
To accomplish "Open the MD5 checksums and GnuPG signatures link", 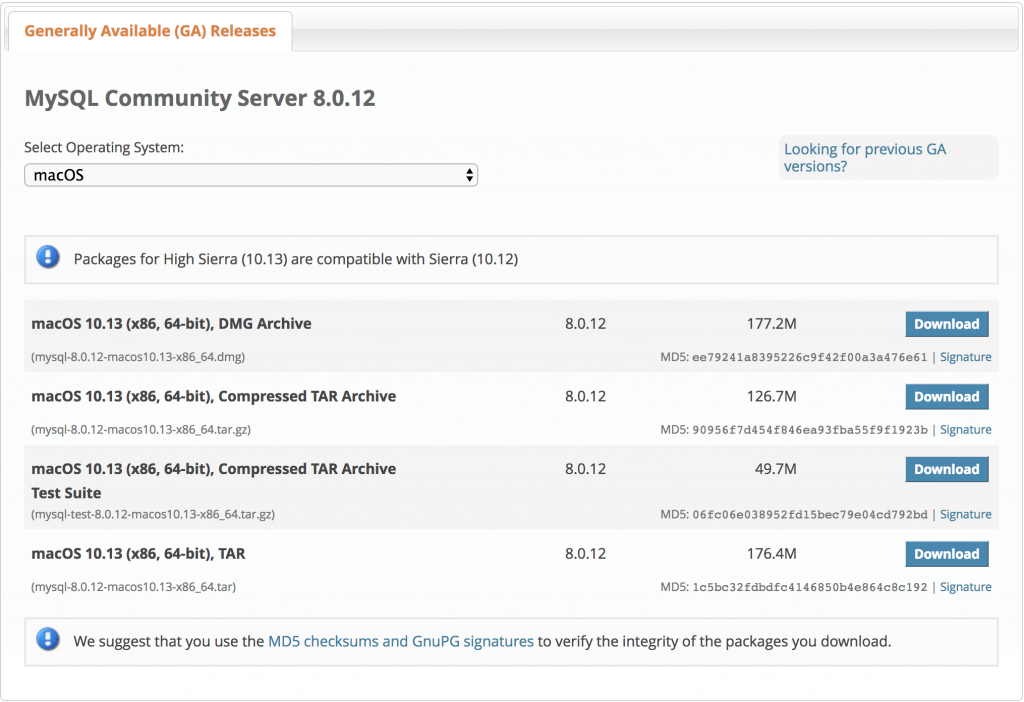I will 401,641.
